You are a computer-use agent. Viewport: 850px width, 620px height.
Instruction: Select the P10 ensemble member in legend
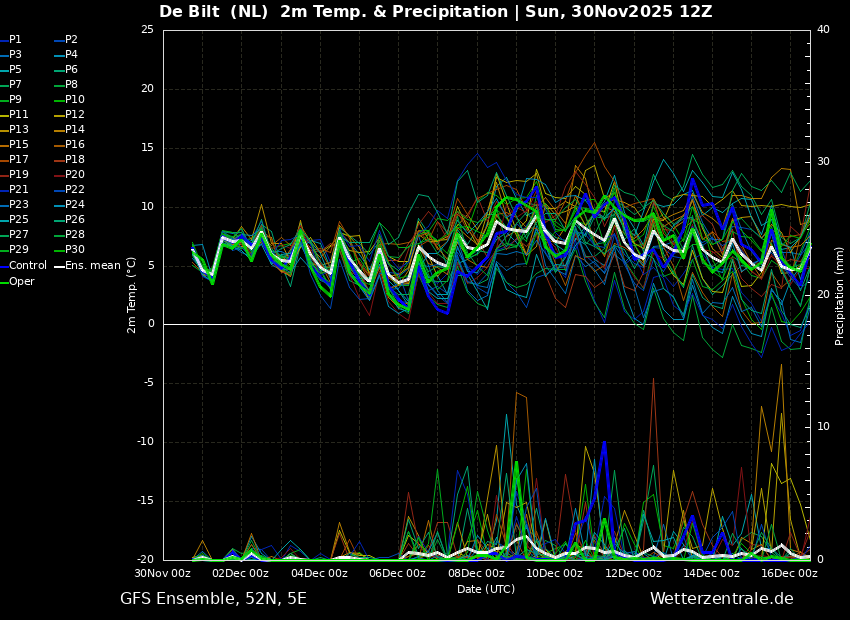pyautogui.click(x=74, y=100)
